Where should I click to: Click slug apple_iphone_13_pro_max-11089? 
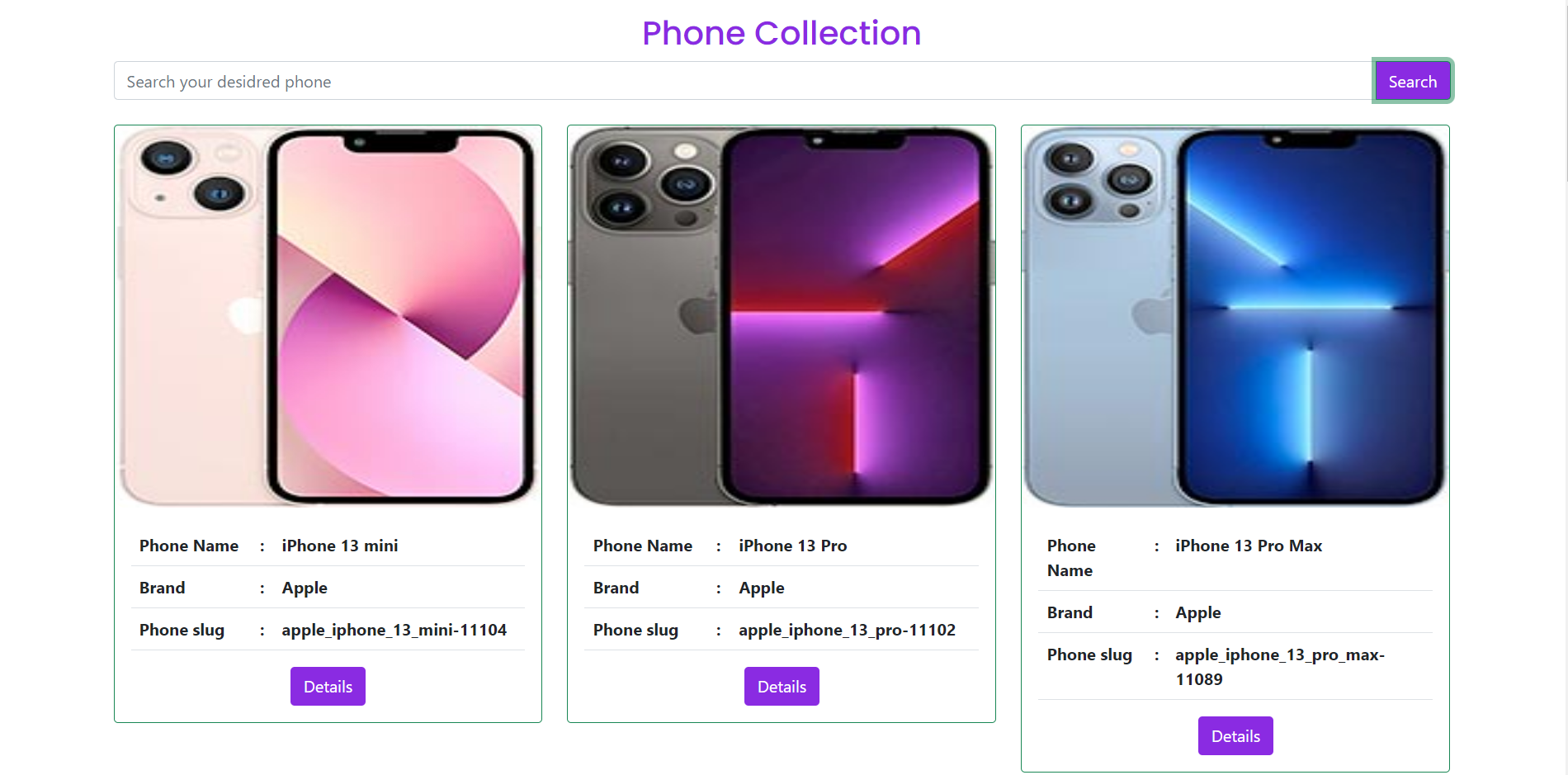[1280, 667]
